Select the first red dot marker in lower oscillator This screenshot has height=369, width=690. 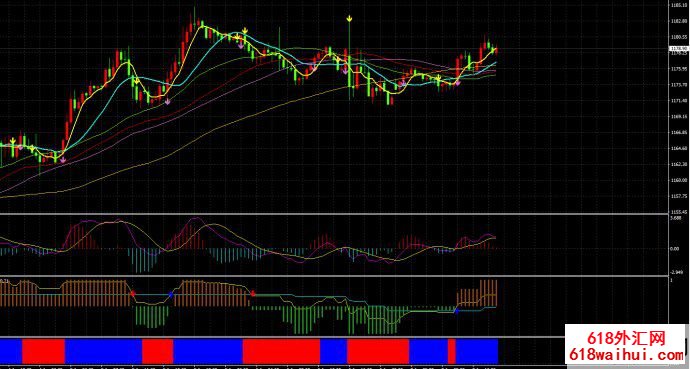point(132,292)
